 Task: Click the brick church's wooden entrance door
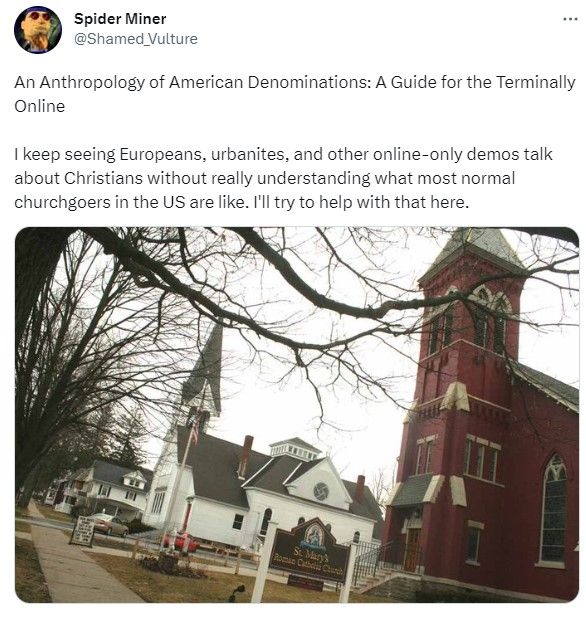[x=413, y=550]
